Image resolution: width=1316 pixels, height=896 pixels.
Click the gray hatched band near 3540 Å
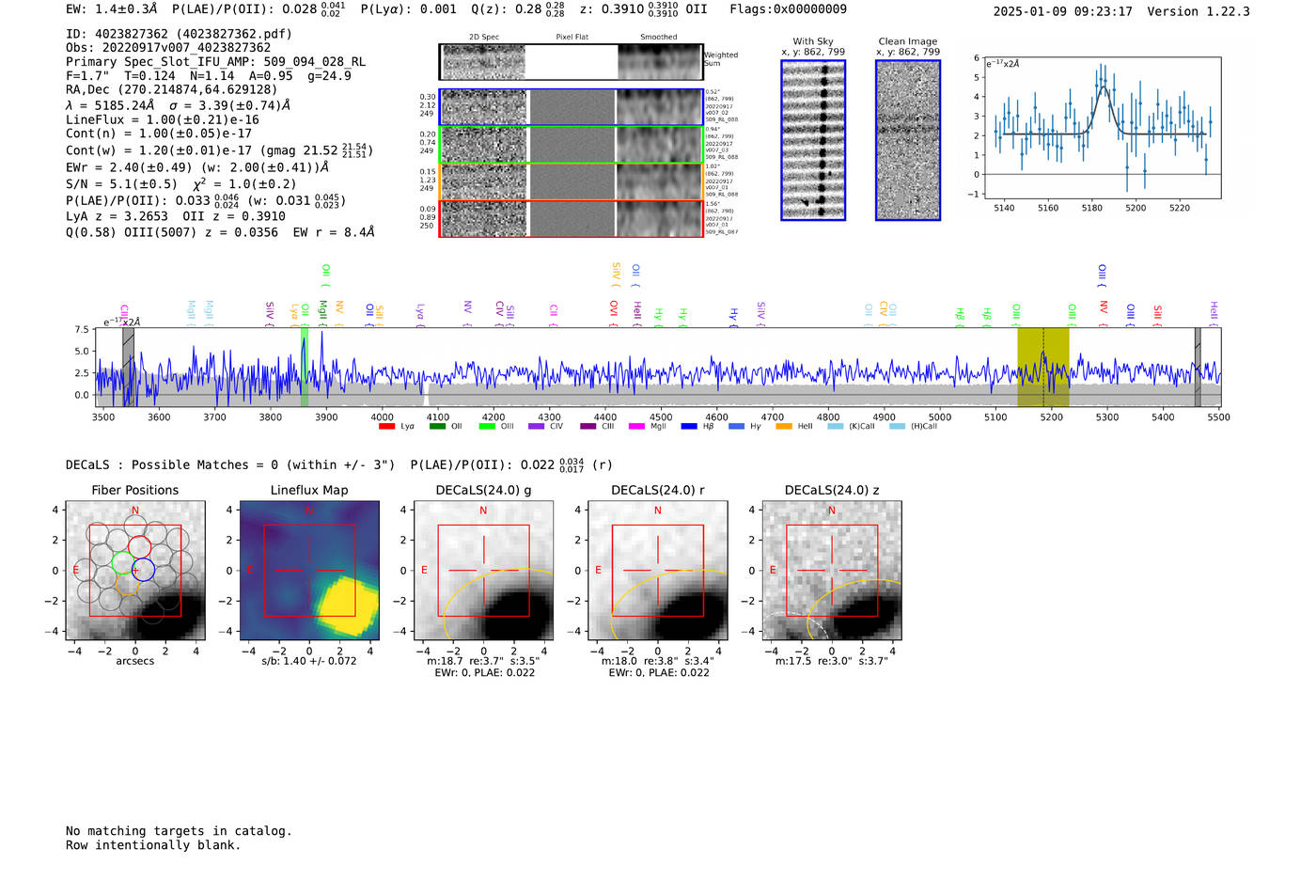click(x=129, y=368)
